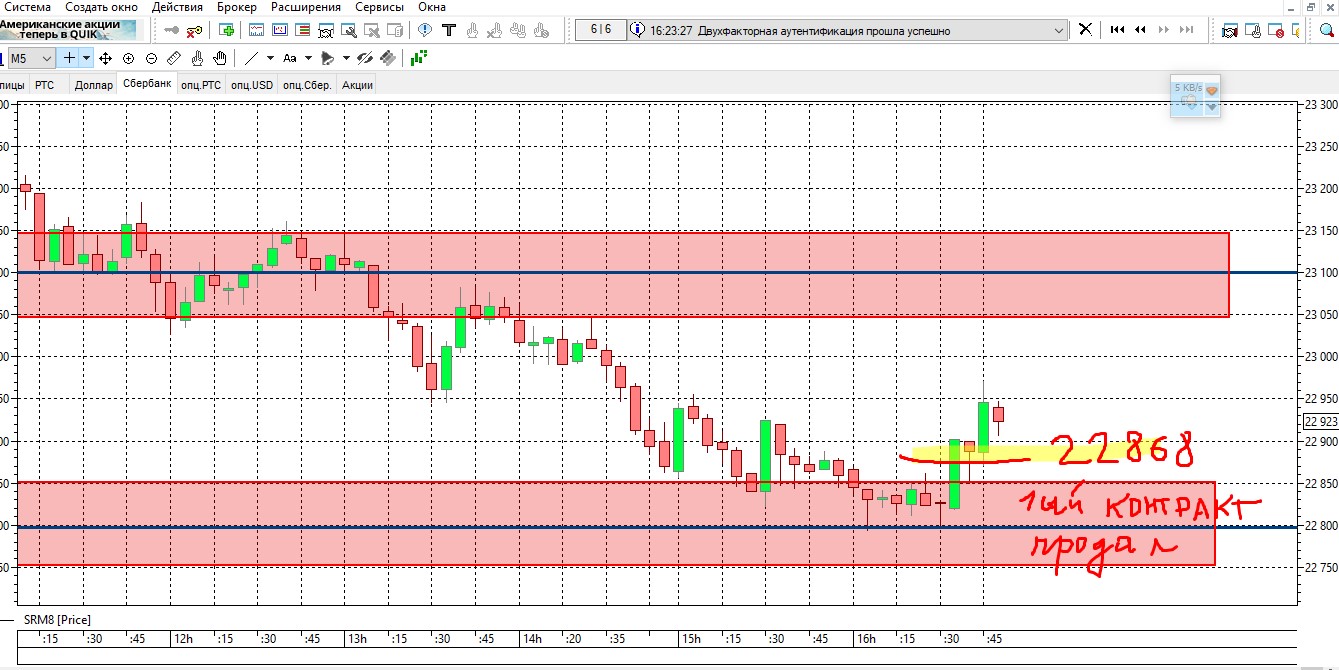Click the window with magnifier icon
1339x670 pixels.
coord(348,31)
